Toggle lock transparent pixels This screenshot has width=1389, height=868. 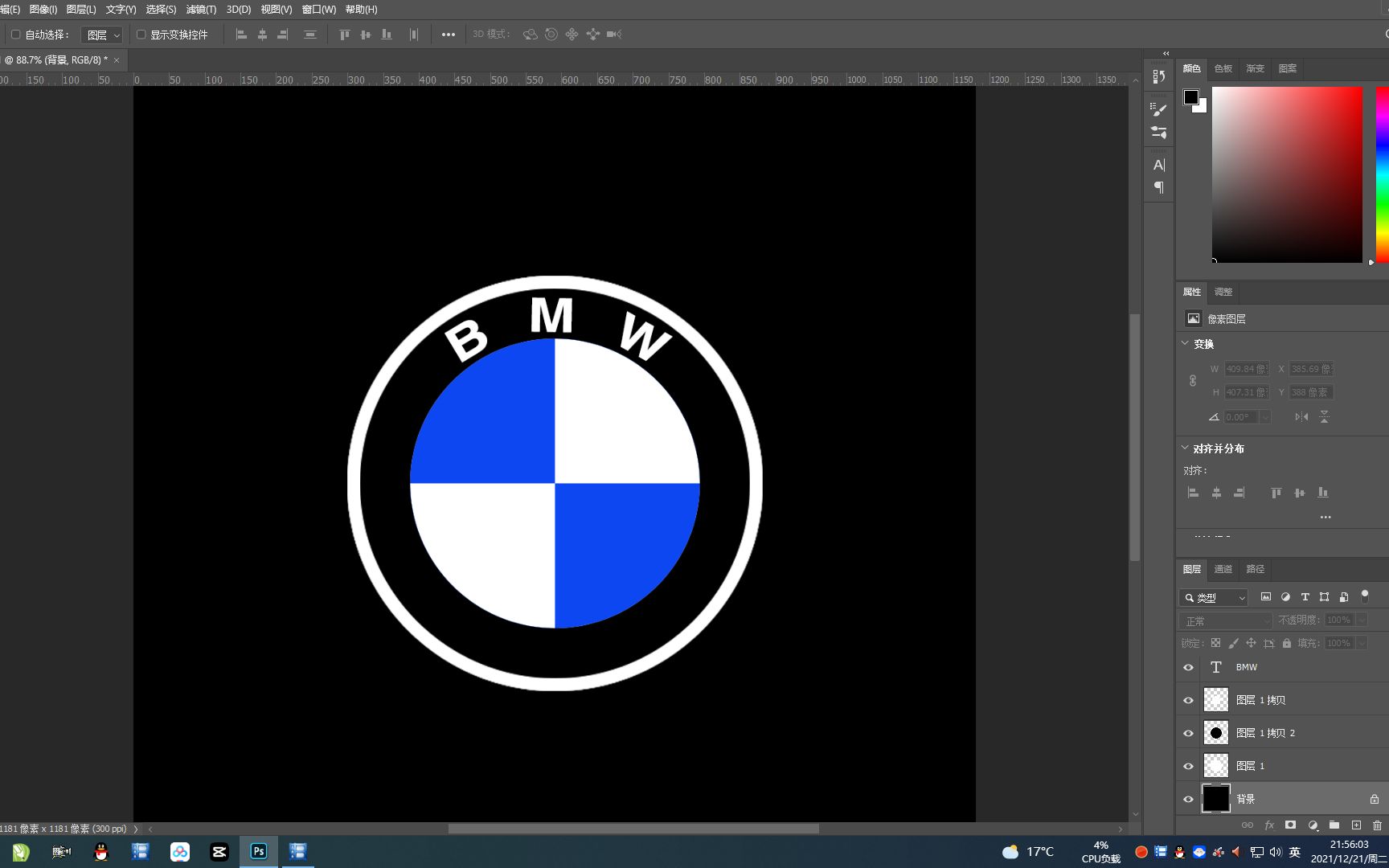pos(1215,643)
